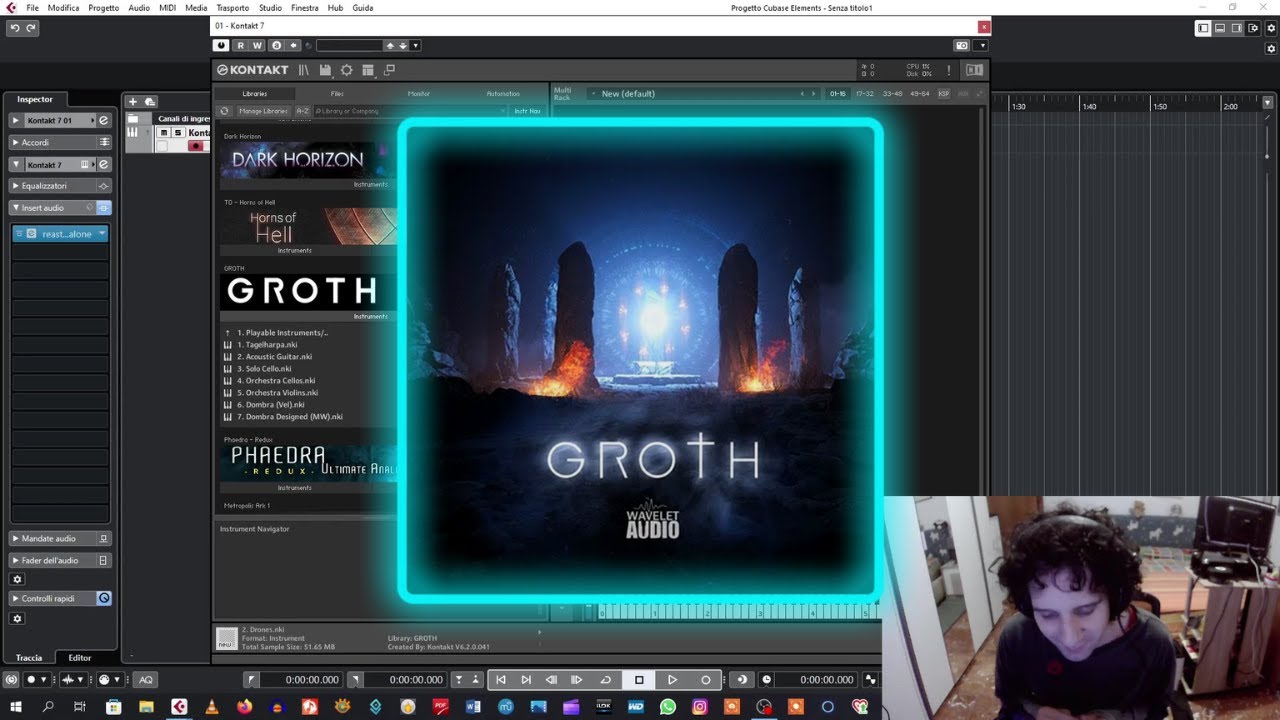The width and height of the screenshot is (1280, 720).
Task: Toggle Kontakt minimized view icon
Action: (x=389, y=70)
